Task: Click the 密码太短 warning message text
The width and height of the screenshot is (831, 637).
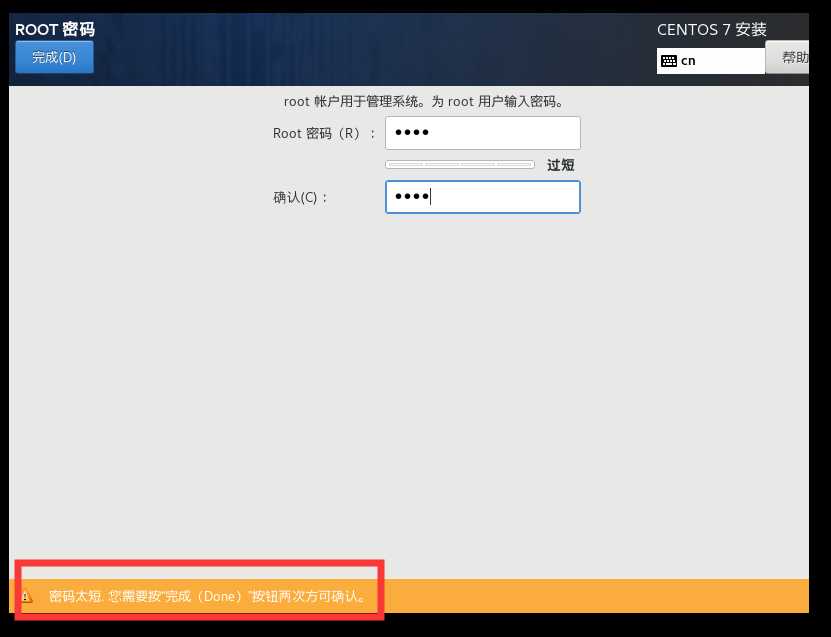Action: pyautogui.click(x=208, y=597)
